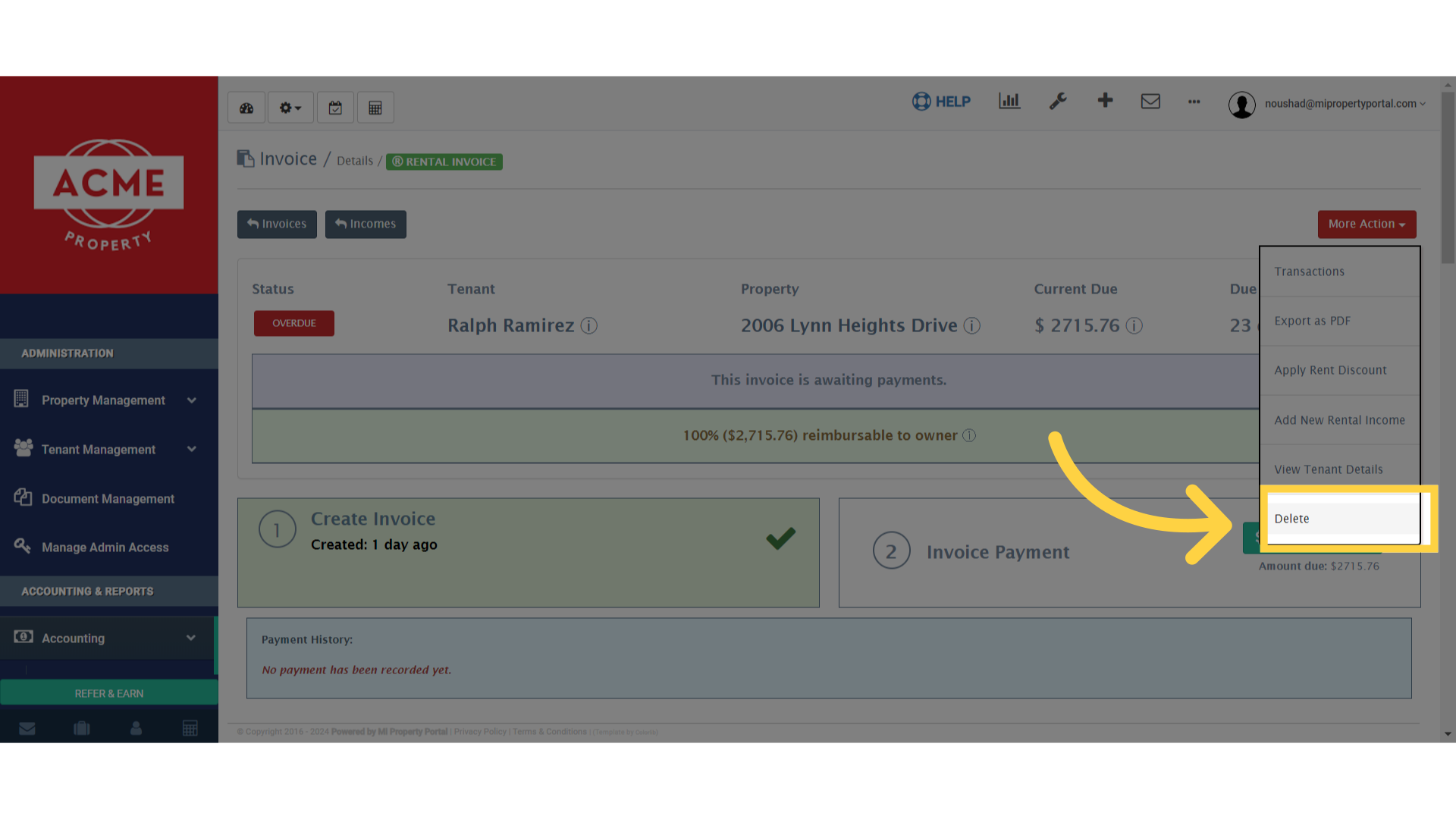Open the dashboard speedometer icon
This screenshot has height=819, width=1456.
pos(246,107)
